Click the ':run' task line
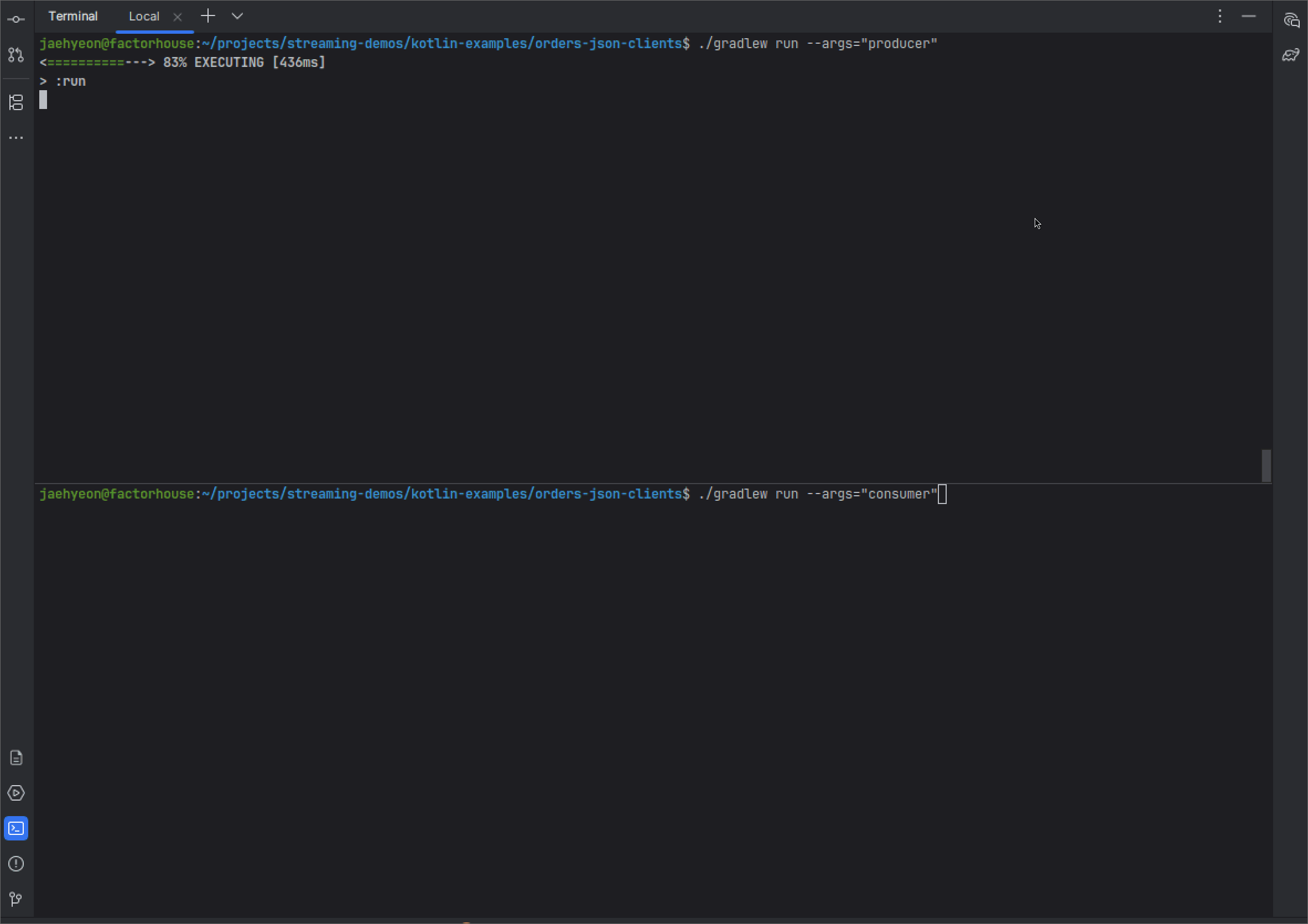This screenshot has height=924, width=1308. (63, 81)
